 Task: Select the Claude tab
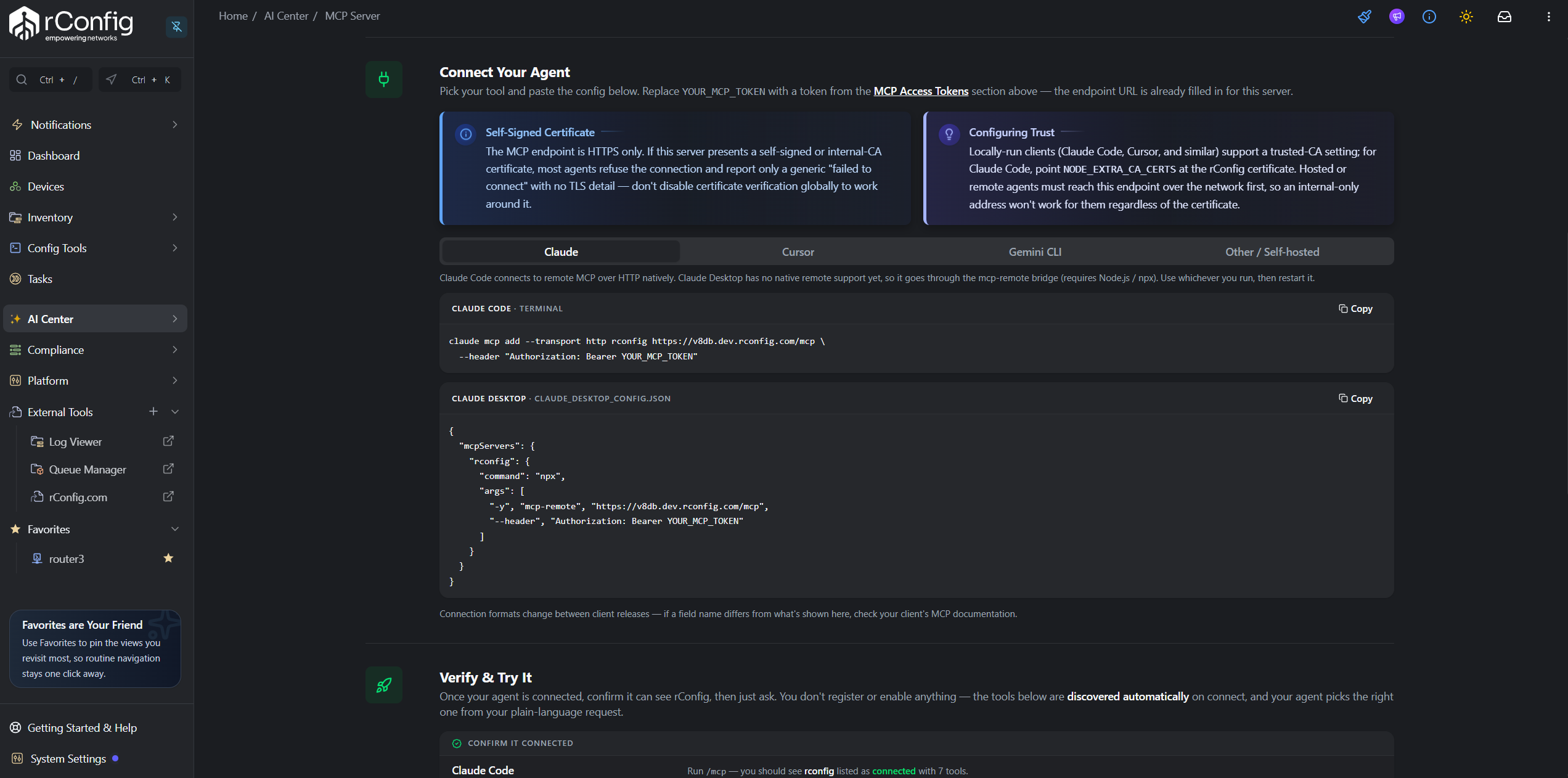pyautogui.click(x=561, y=252)
